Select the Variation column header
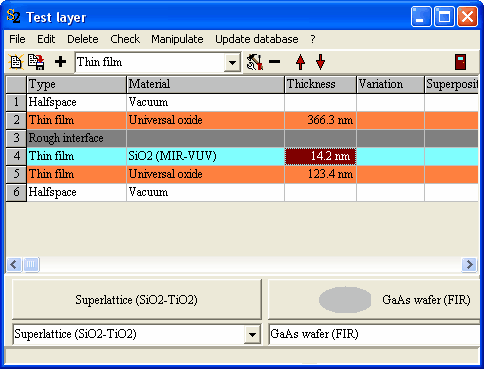Screen dimensions: 484x369 [391, 84]
